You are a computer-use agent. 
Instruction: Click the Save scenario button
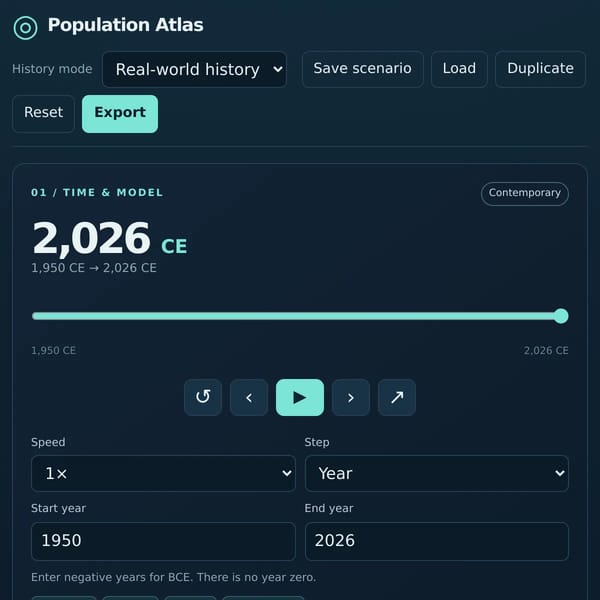pos(362,69)
